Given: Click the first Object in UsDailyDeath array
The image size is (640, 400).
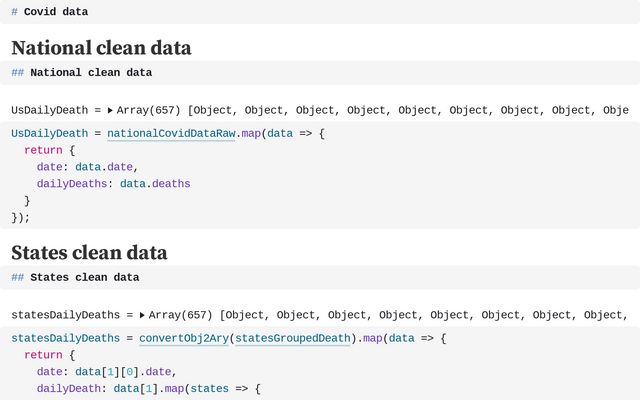Looking at the screenshot, I should (213, 110).
